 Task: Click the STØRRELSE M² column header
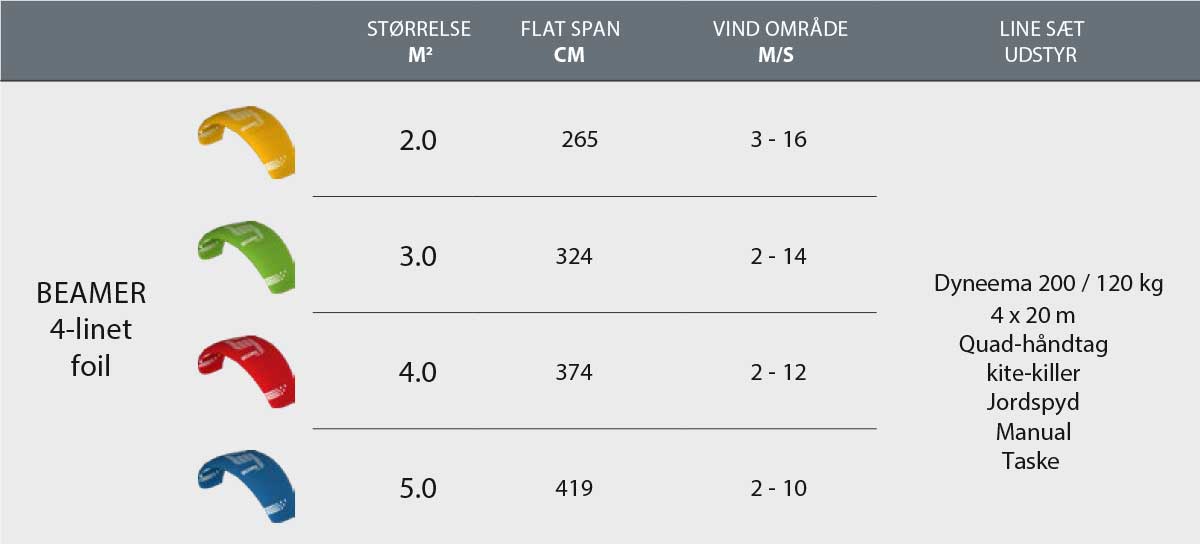point(418,42)
